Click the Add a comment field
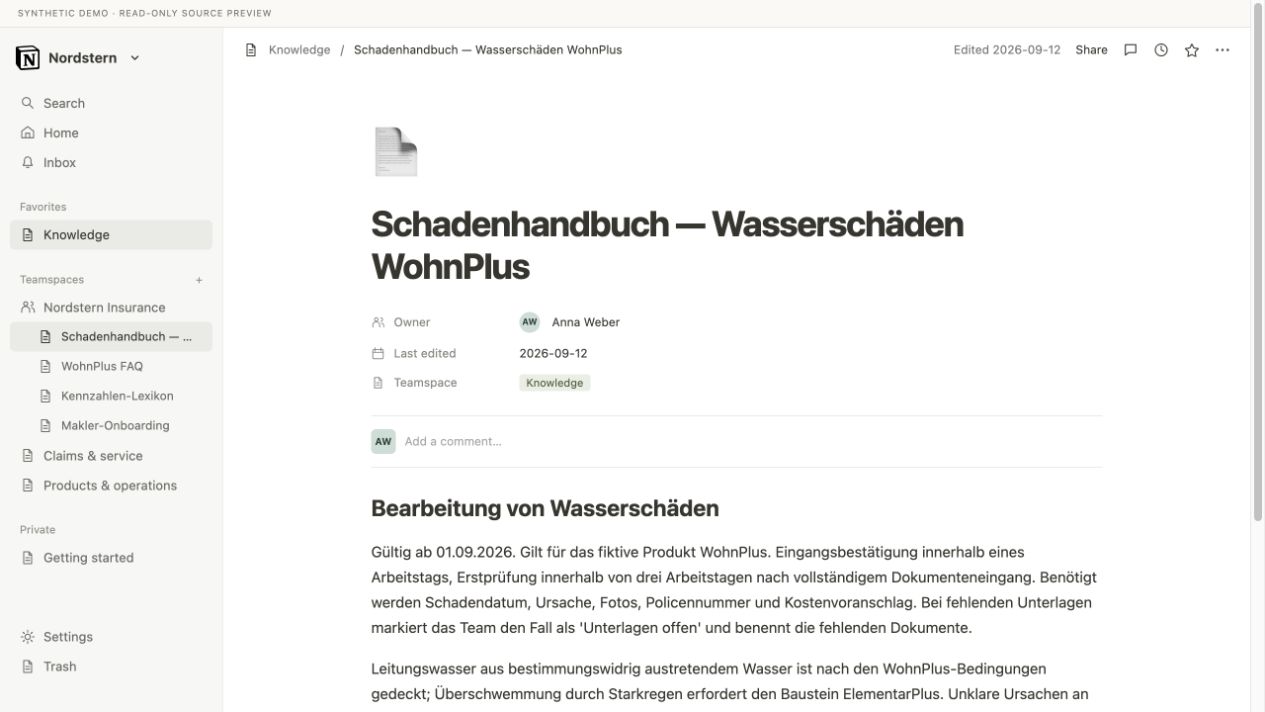1265x712 pixels. coord(453,441)
